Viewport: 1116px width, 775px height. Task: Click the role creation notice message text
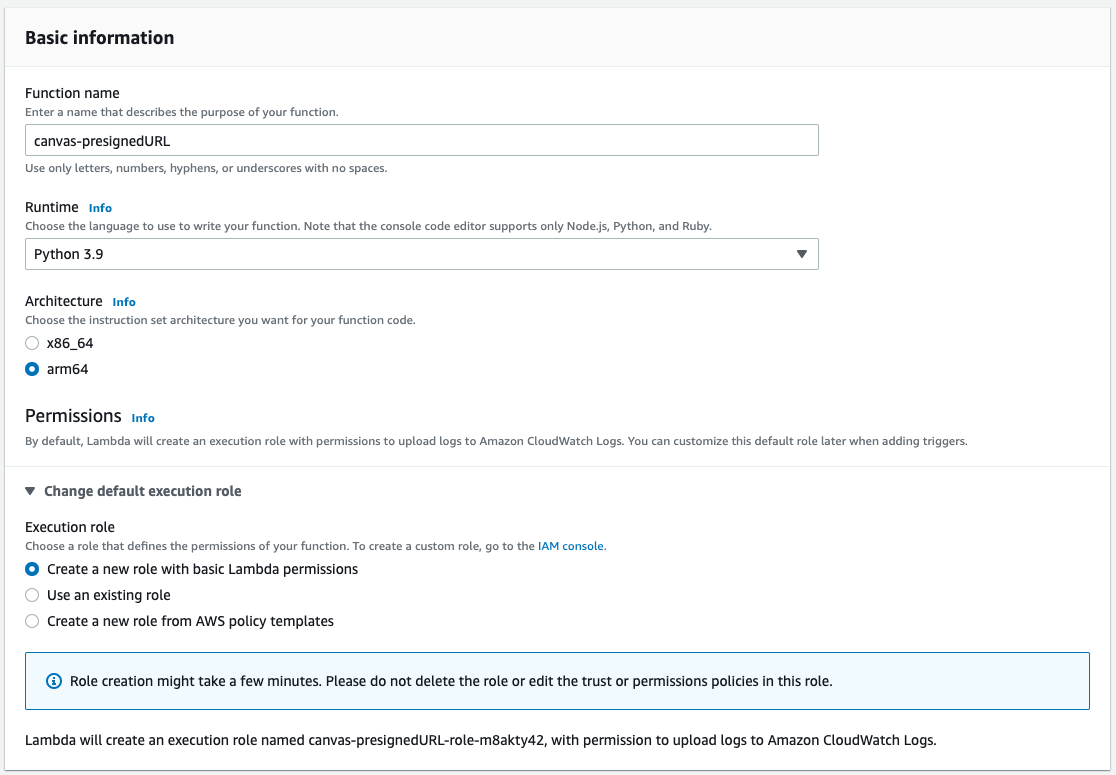(x=450, y=681)
